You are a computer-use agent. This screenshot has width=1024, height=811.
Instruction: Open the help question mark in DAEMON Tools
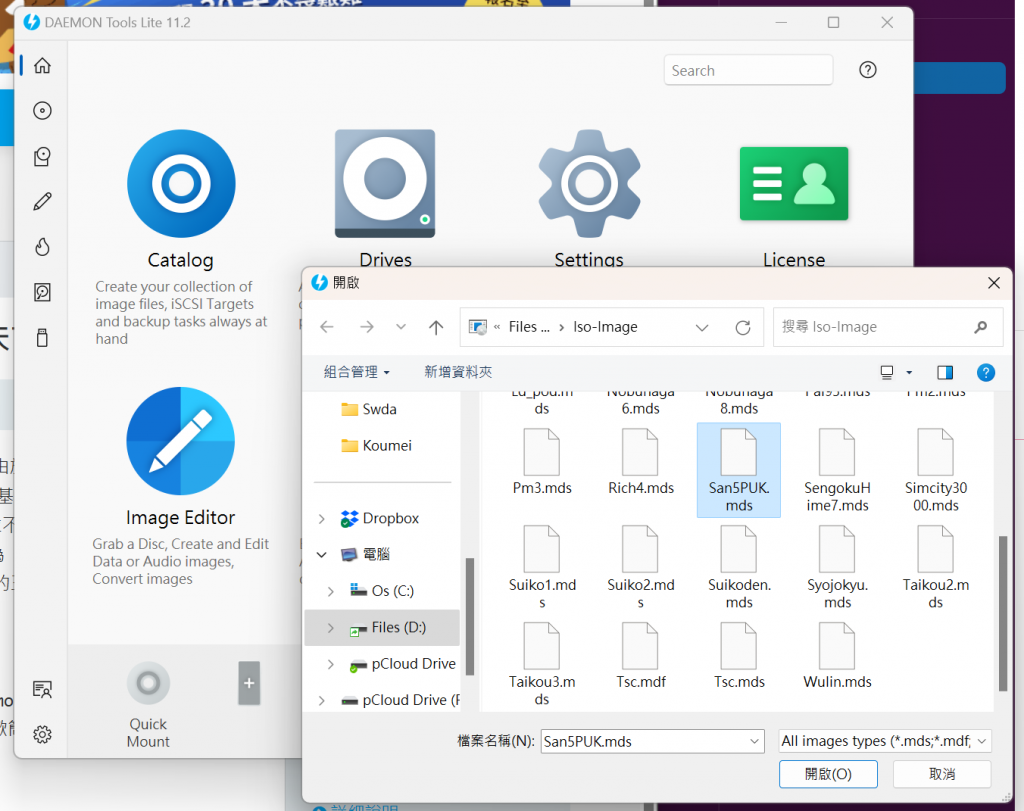(867, 70)
